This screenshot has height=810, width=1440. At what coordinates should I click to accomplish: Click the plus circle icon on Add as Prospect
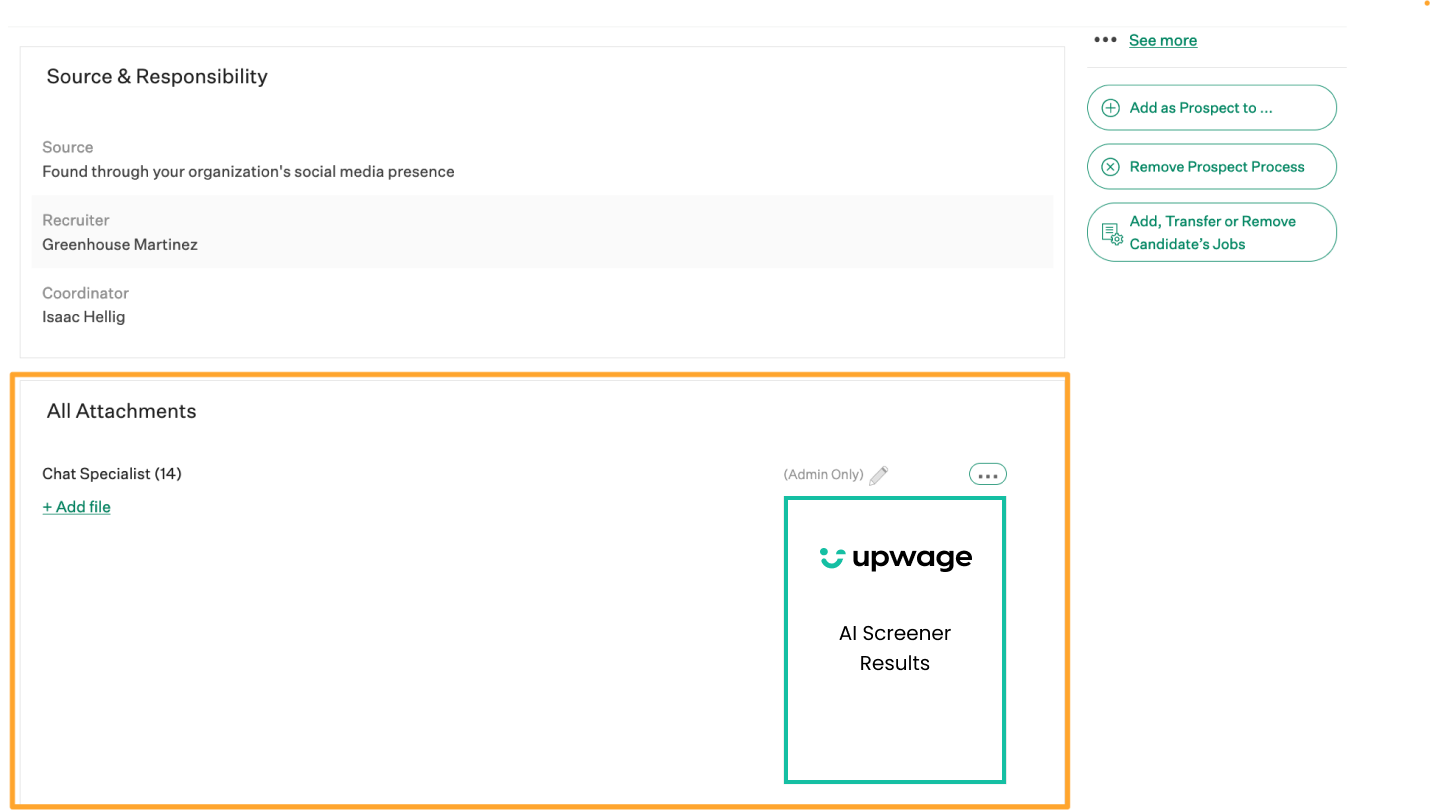[x=1110, y=108]
